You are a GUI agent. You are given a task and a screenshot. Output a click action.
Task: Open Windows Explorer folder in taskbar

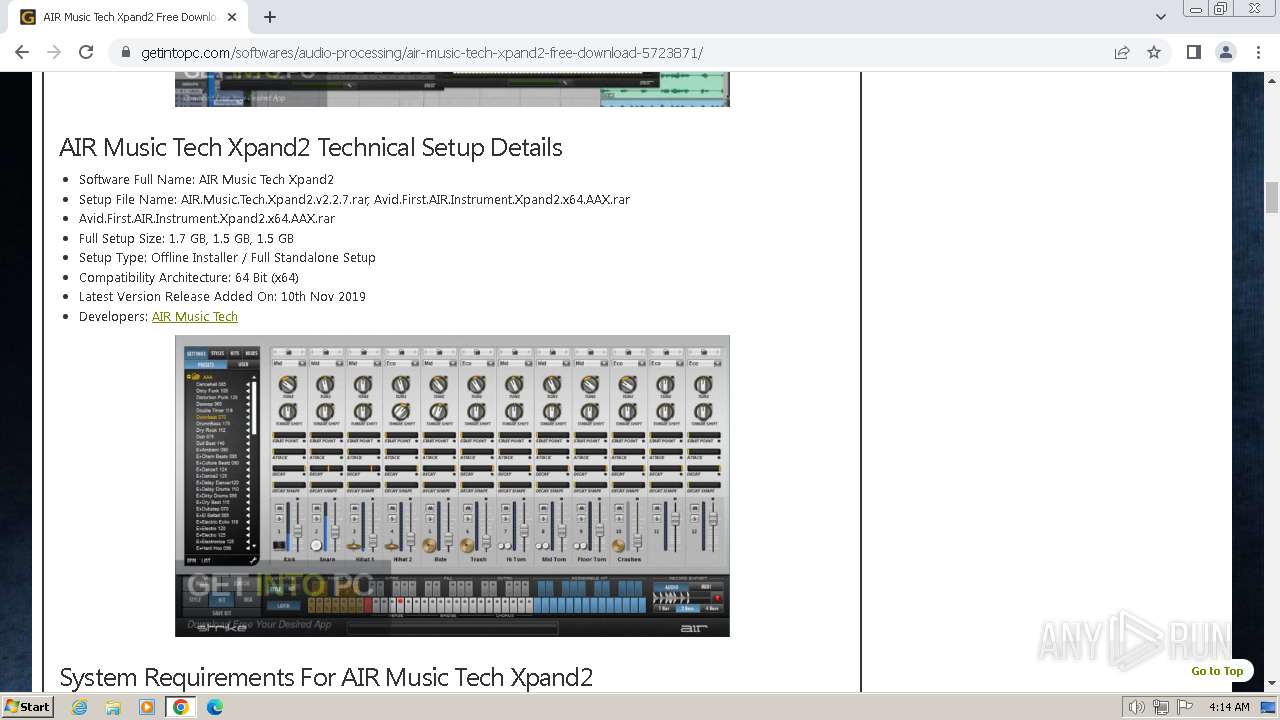(113, 707)
